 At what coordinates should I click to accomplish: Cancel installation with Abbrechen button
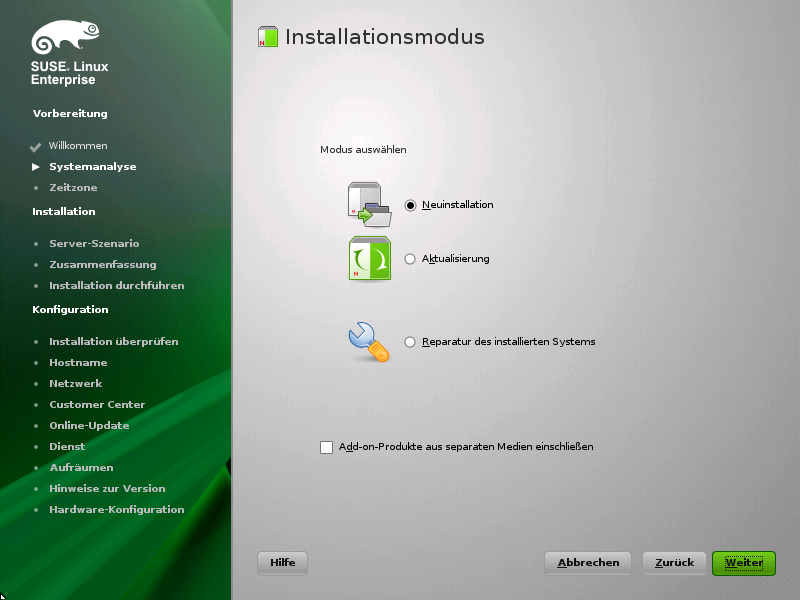point(588,563)
